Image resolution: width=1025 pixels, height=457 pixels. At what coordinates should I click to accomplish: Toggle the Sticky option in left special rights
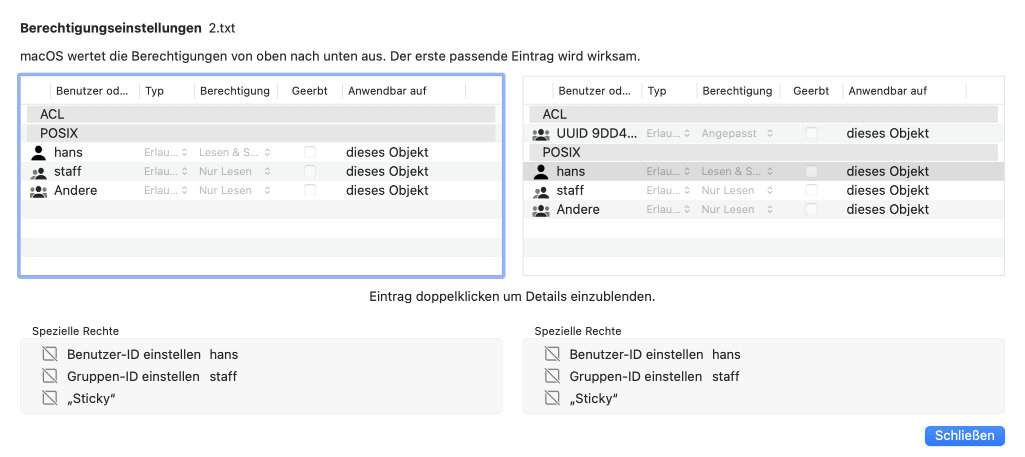(50, 398)
